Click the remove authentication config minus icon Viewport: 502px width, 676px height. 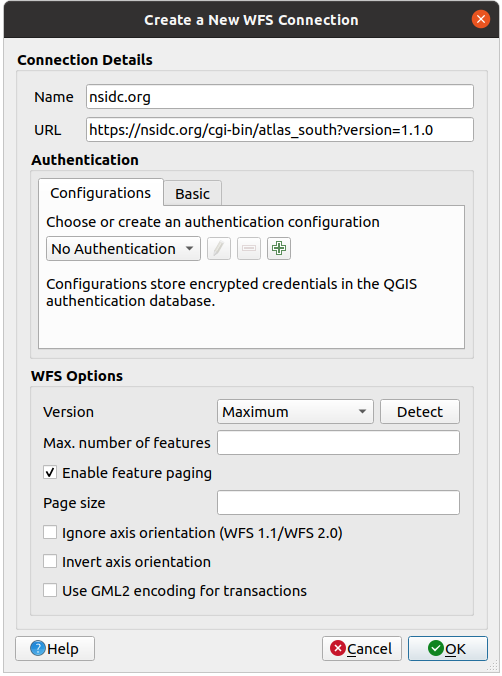click(249, 249)
